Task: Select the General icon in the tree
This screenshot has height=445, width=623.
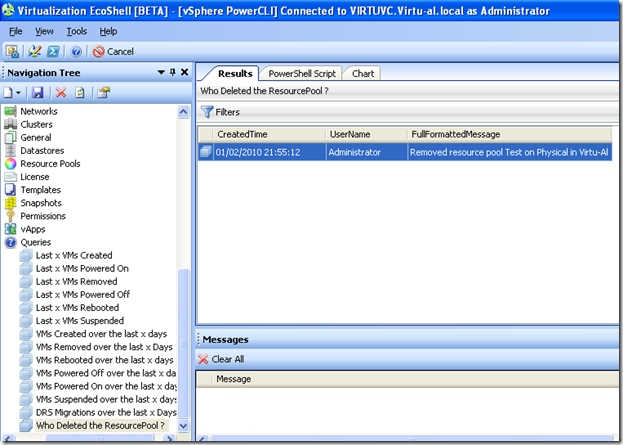Action: pyautogui.click(x=10, y=137)
